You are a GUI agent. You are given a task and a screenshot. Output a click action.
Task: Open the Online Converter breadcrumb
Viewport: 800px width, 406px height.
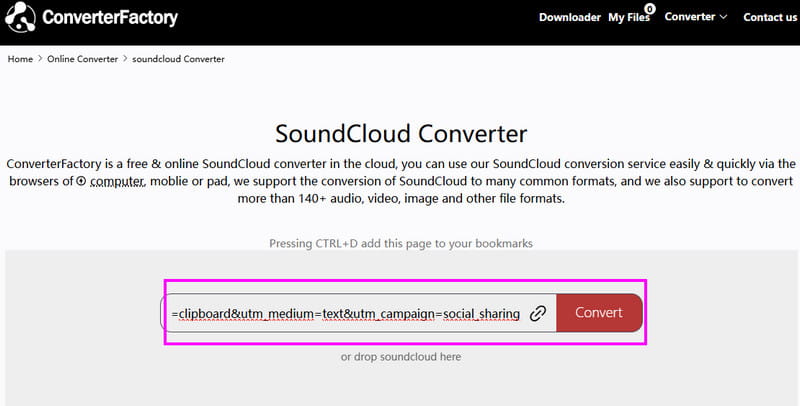point(83,59)
